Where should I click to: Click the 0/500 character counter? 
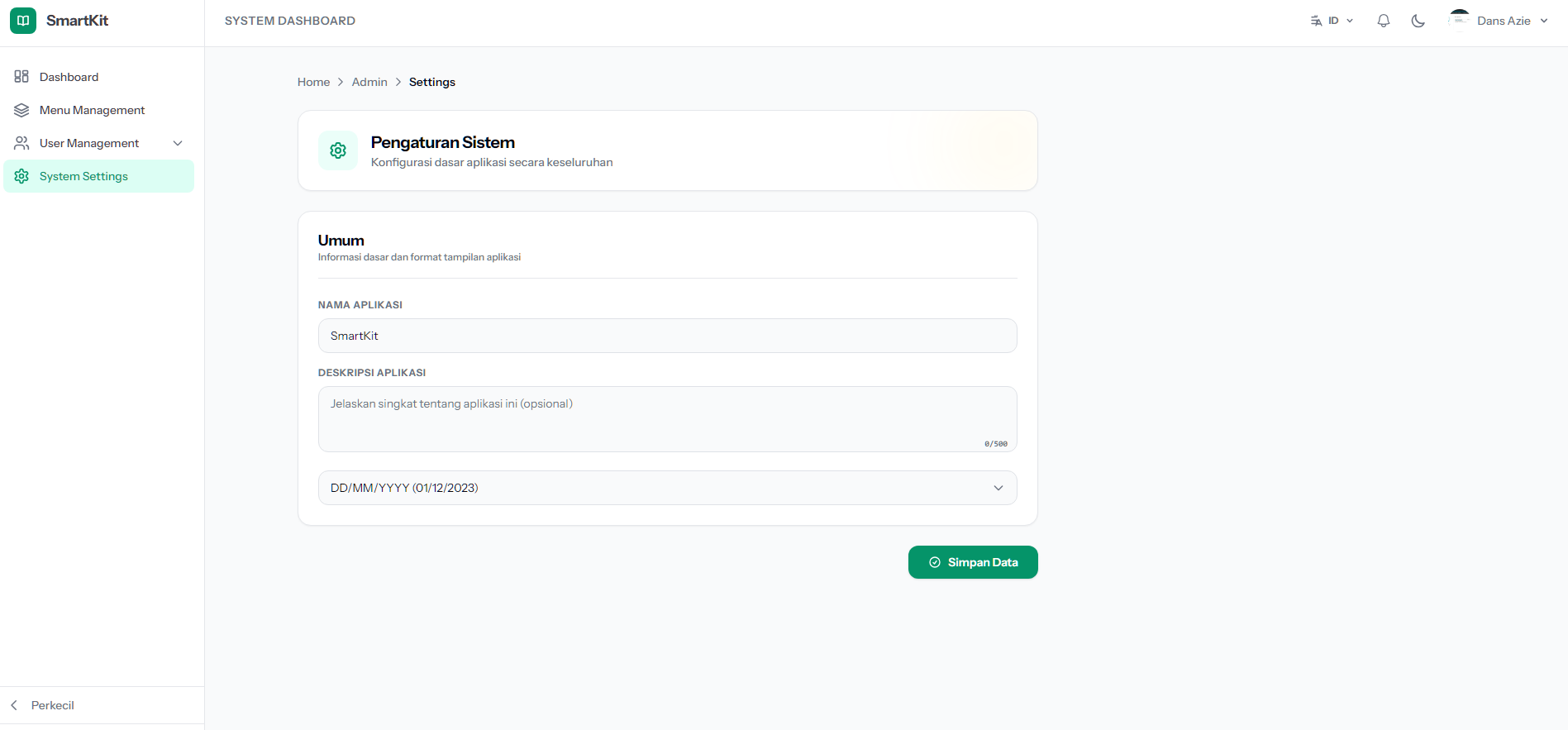[996, 444]
